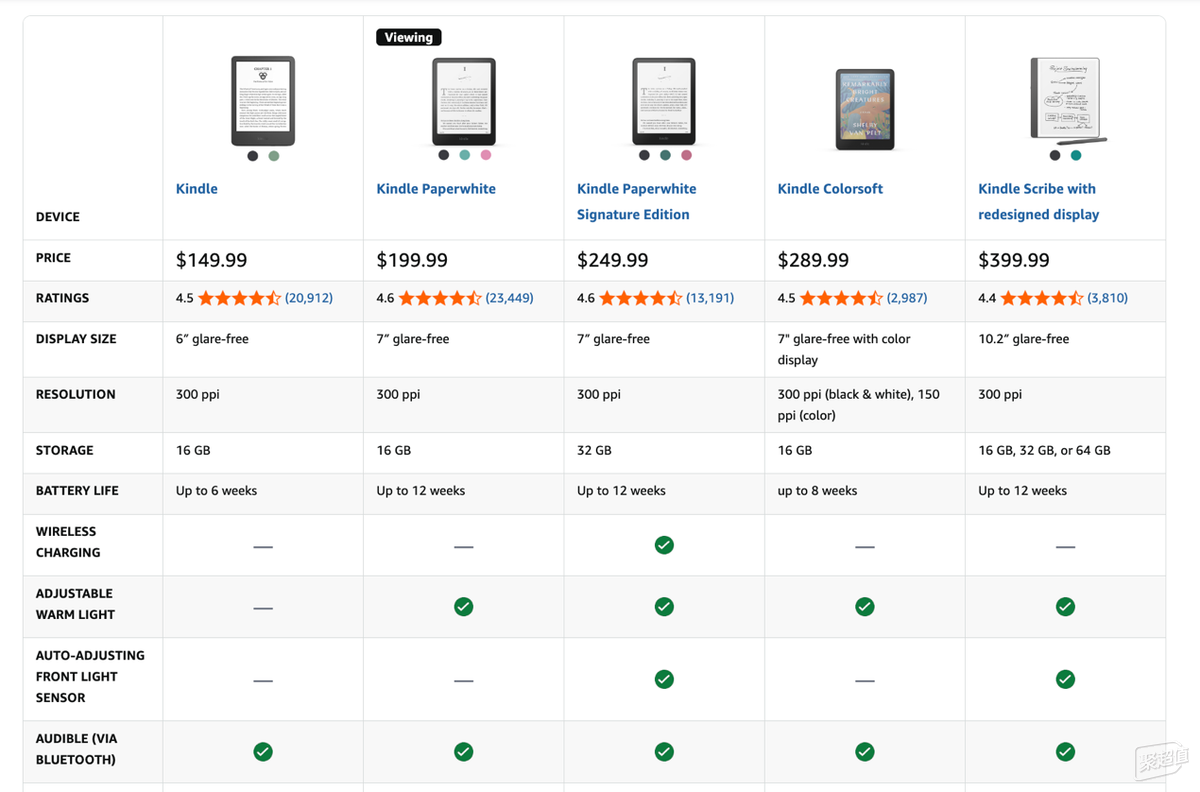Image resolution: width=1200 pixels, height=792 pixels.
Task: Click Signature Edition star rating icons
Action: pyautogui.click(x=641, y=298)
